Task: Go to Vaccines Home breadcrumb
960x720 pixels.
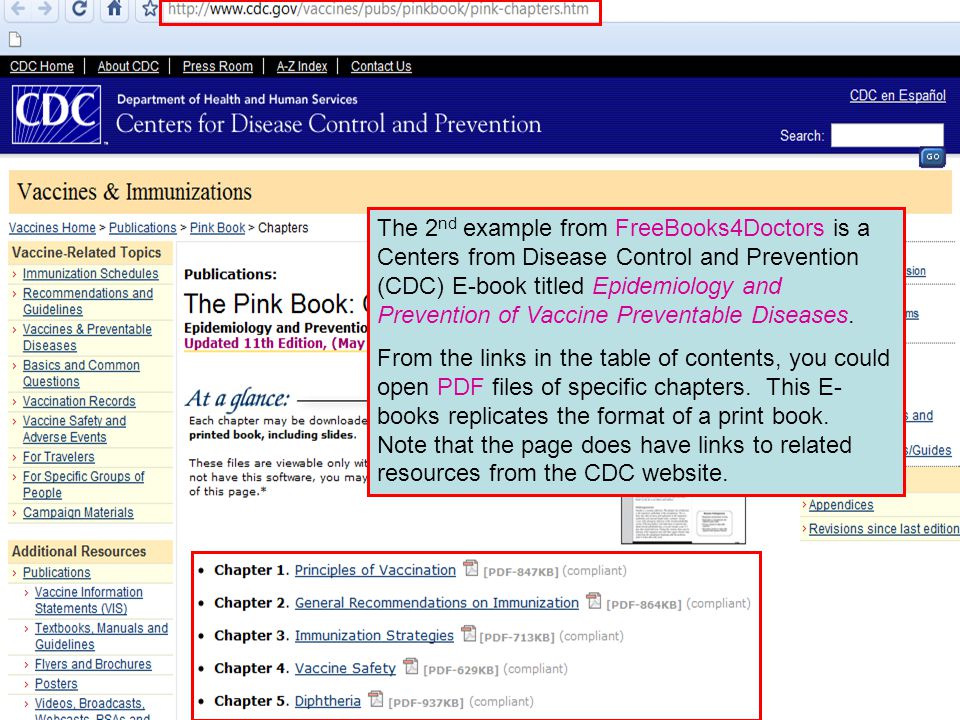Action: click(x=52, y=228)
